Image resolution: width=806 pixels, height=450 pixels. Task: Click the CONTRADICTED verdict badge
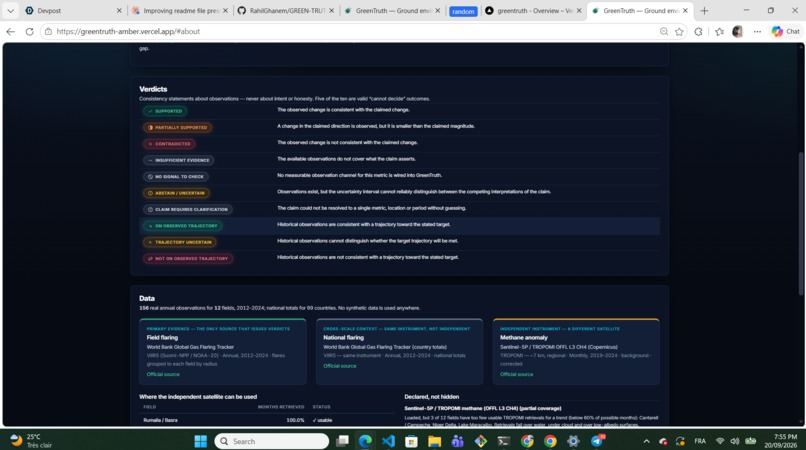(x=169, y=144)
